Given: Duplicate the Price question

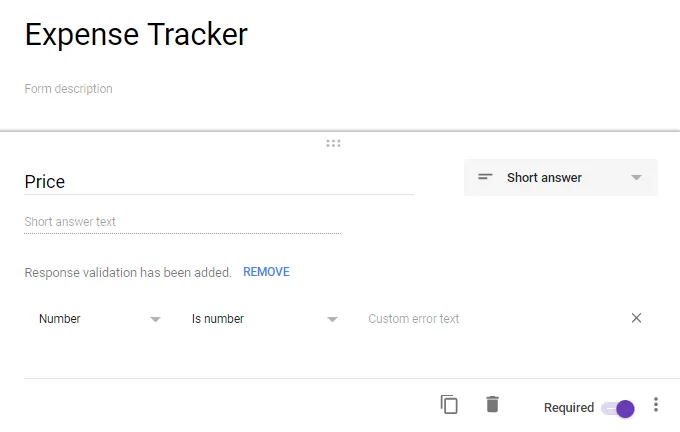Looking at the screenshot, I should 449,405.
